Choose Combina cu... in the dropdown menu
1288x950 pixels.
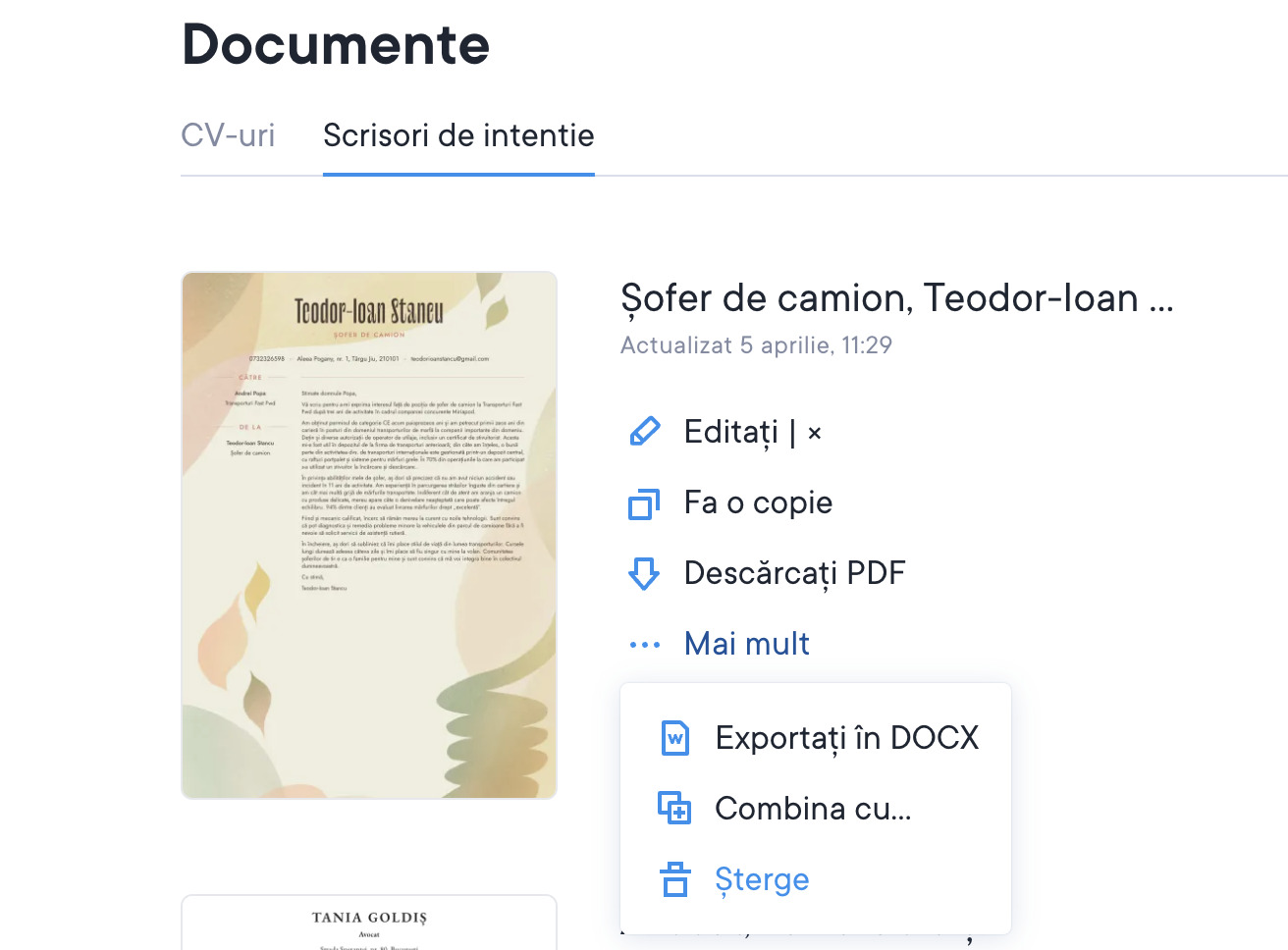[813, 809]
